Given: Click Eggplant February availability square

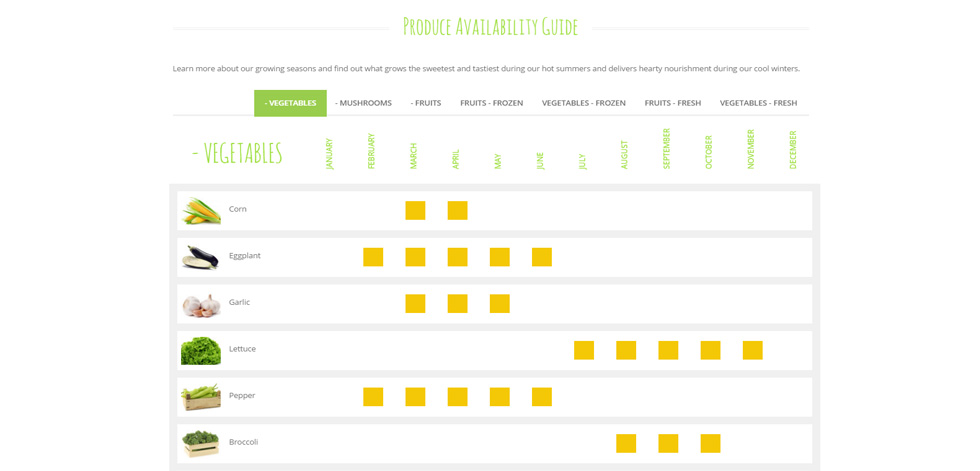Looking at the screenshot, I should pos(373,257).
